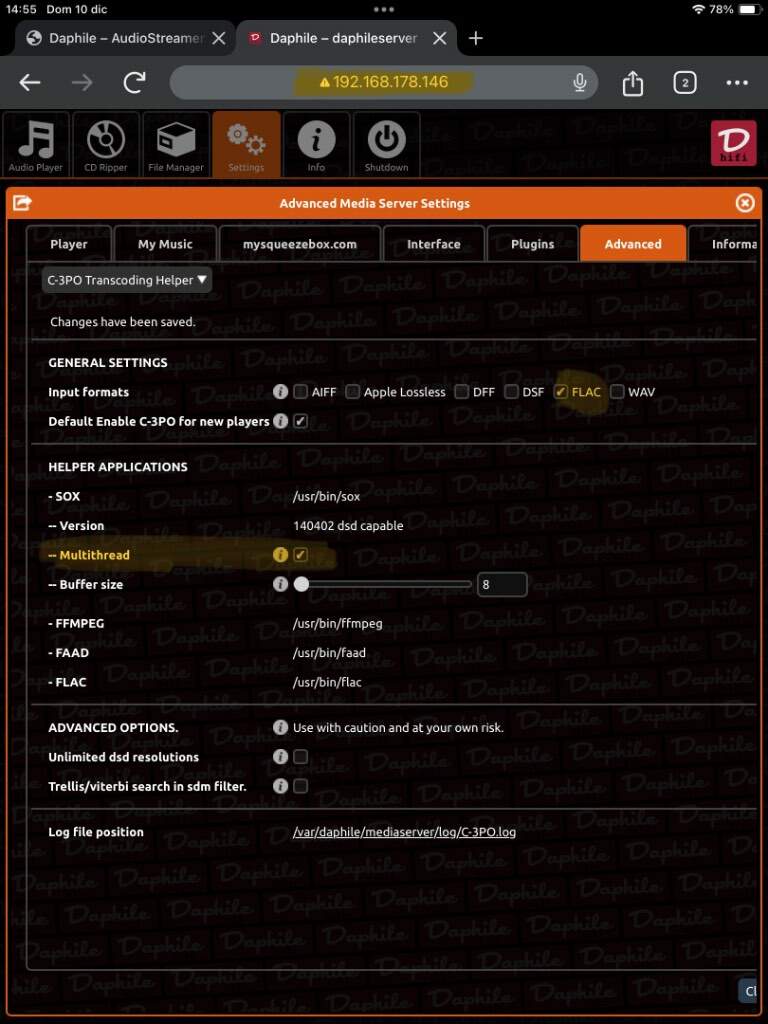Show info for Default Enable C-3PO
Screen dimensions: 768x1024
tap(280, 421)
